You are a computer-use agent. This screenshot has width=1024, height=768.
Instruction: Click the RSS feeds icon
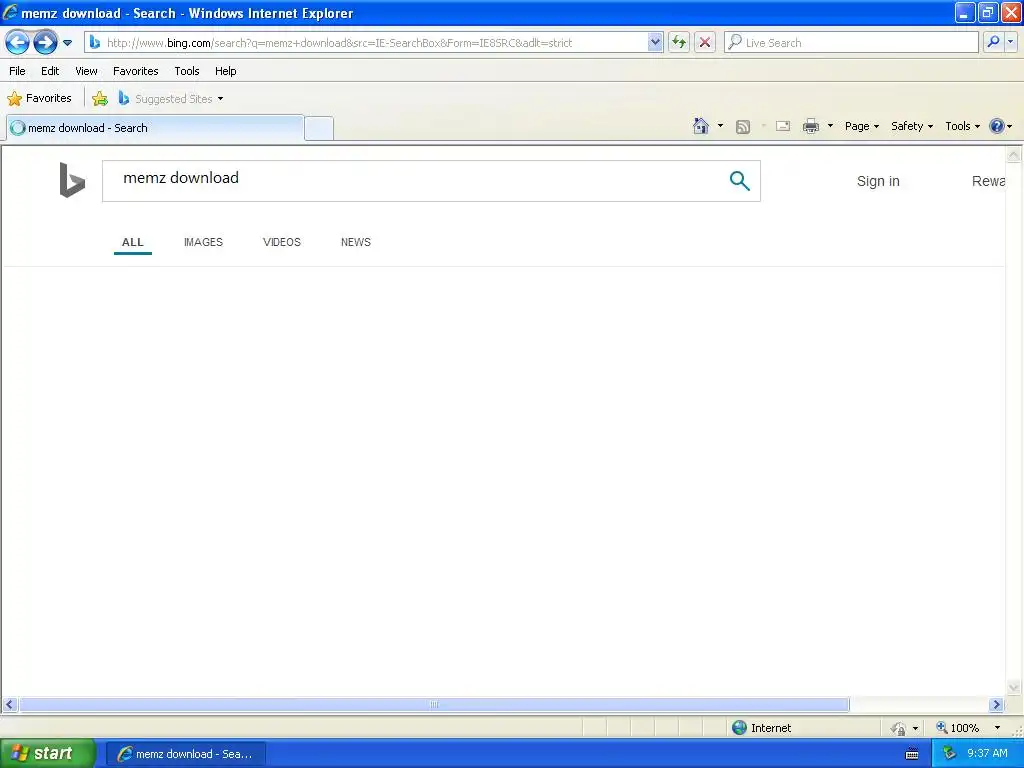(743, 126)
